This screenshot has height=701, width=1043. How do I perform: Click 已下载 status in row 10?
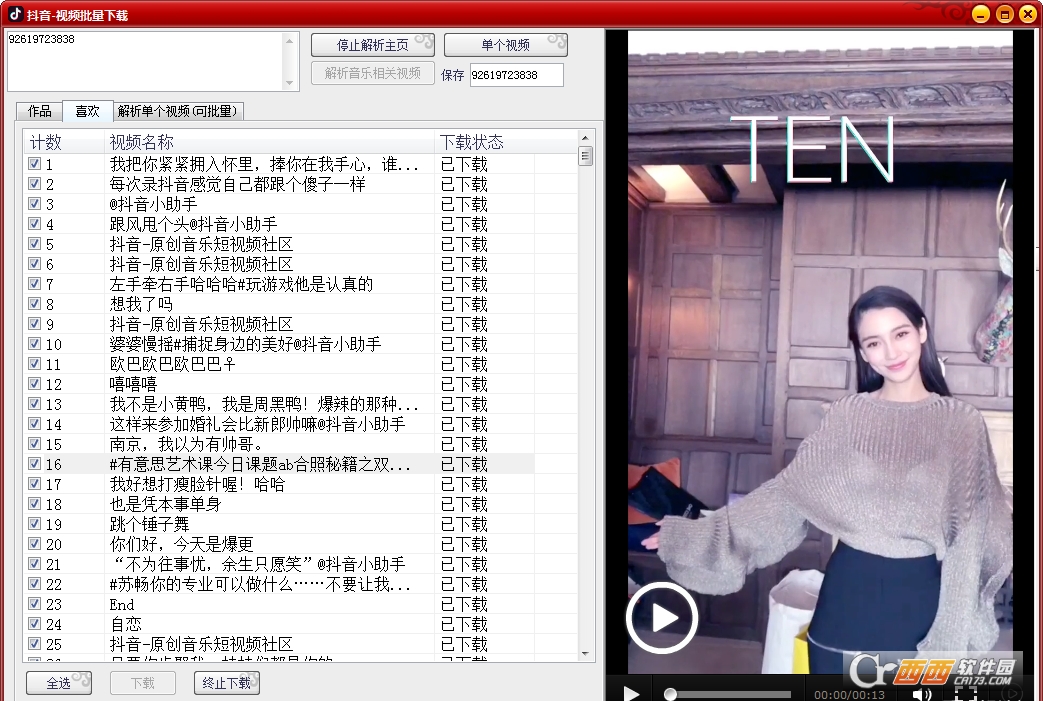[464, 344]
